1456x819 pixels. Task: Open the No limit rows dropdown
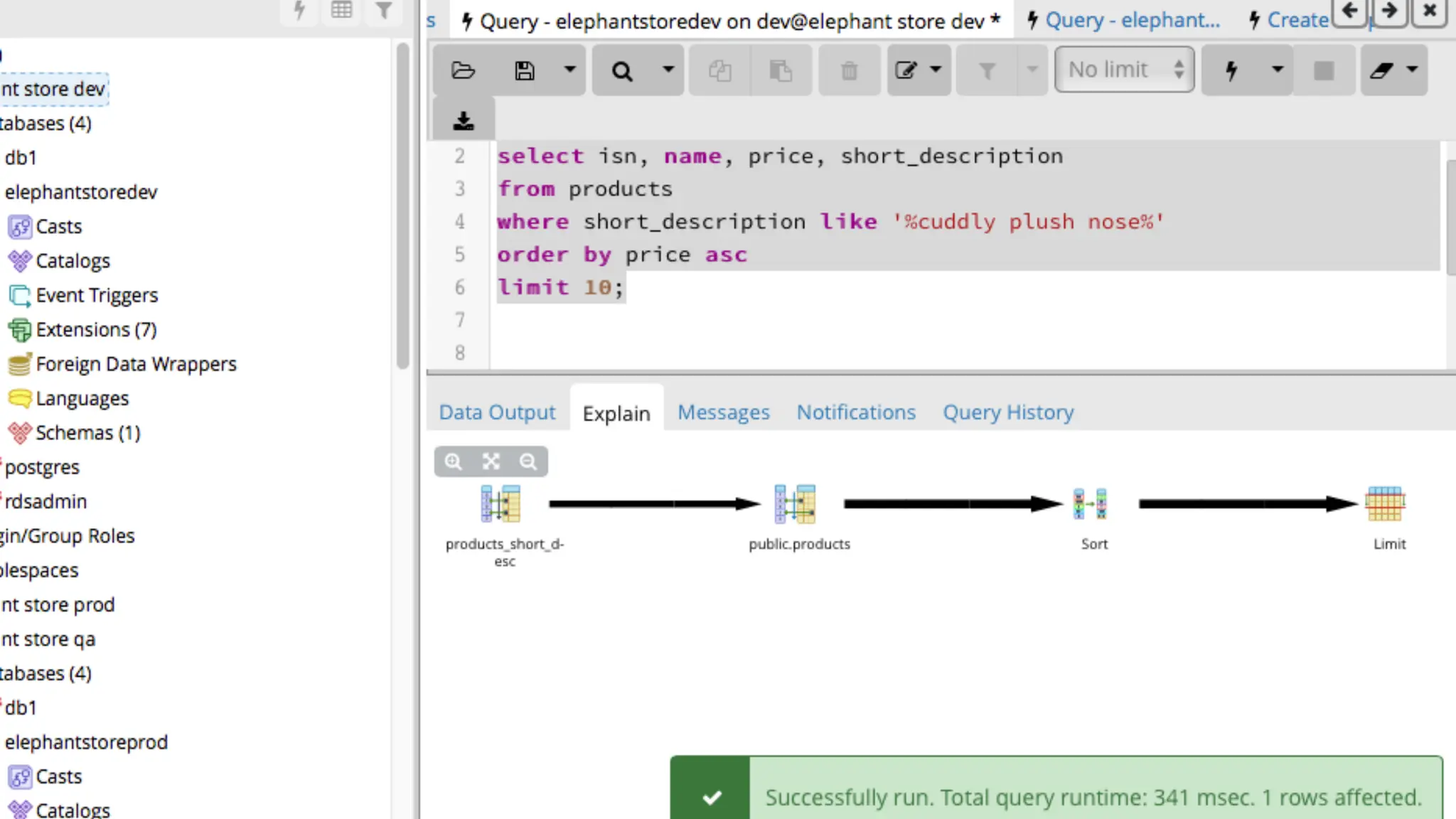point(1124,70)
